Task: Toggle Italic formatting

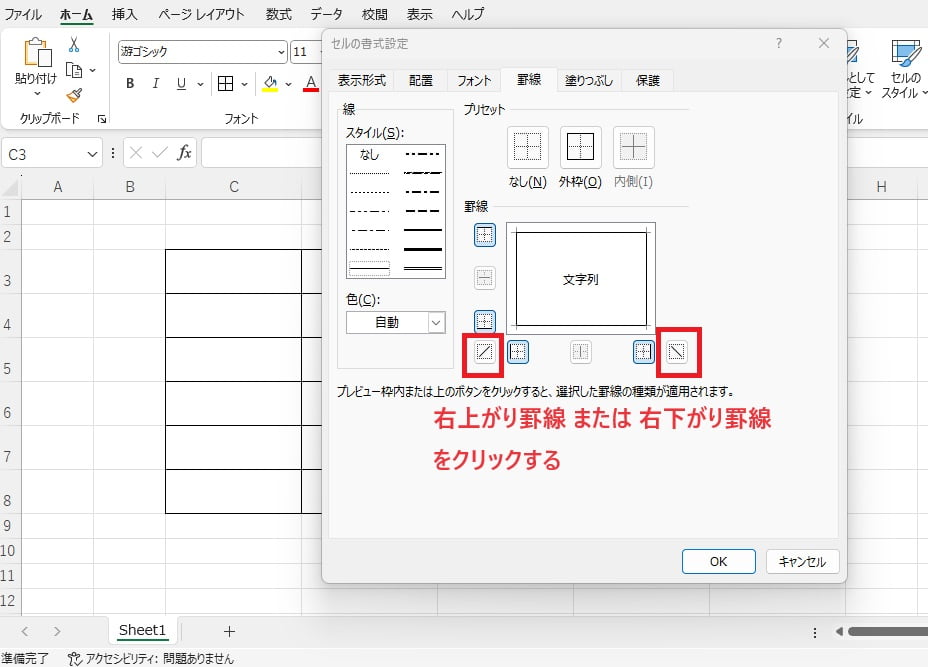Action: pyautogui.click(x=156, y=83)
